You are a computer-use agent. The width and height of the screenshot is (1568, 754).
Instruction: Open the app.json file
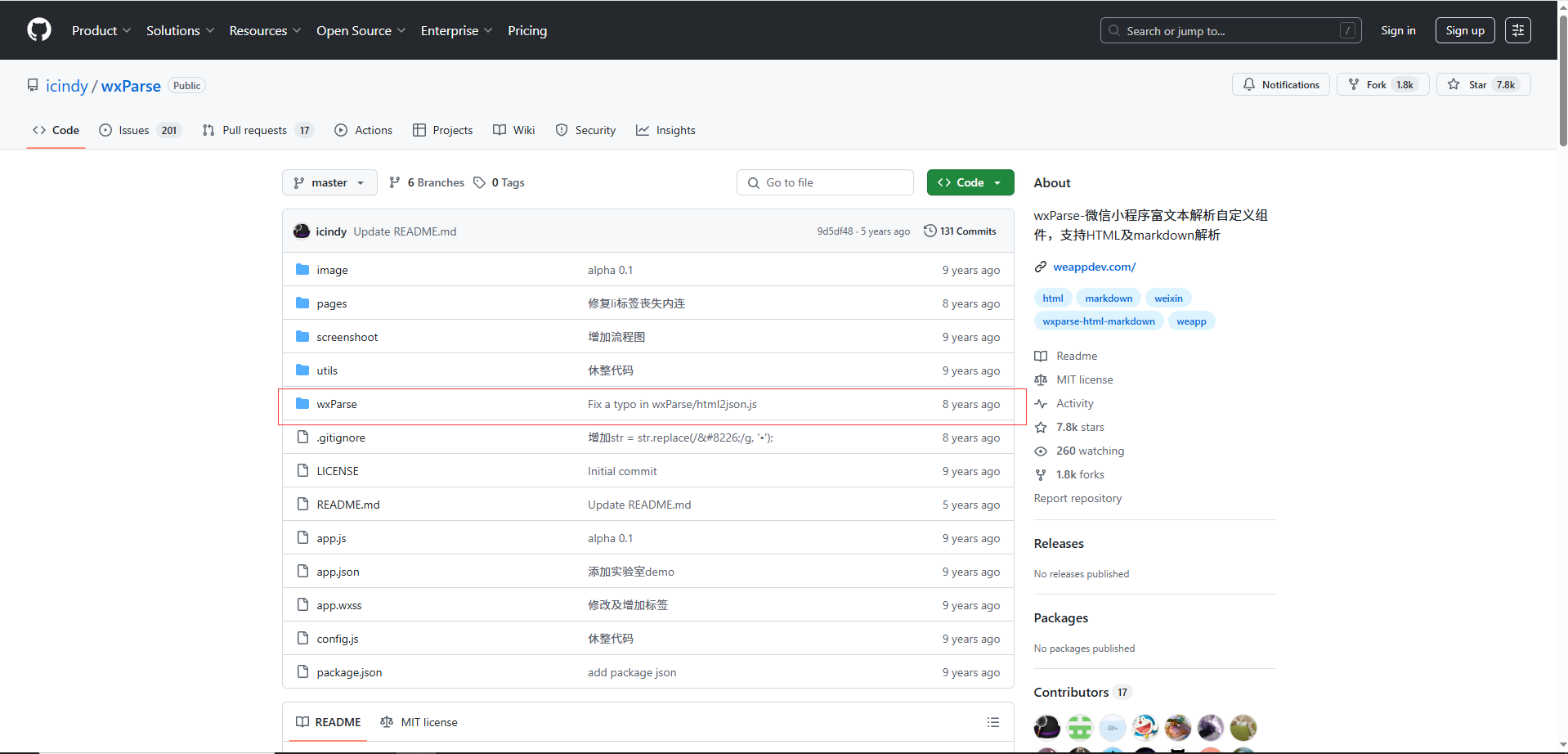pos(338,572)
